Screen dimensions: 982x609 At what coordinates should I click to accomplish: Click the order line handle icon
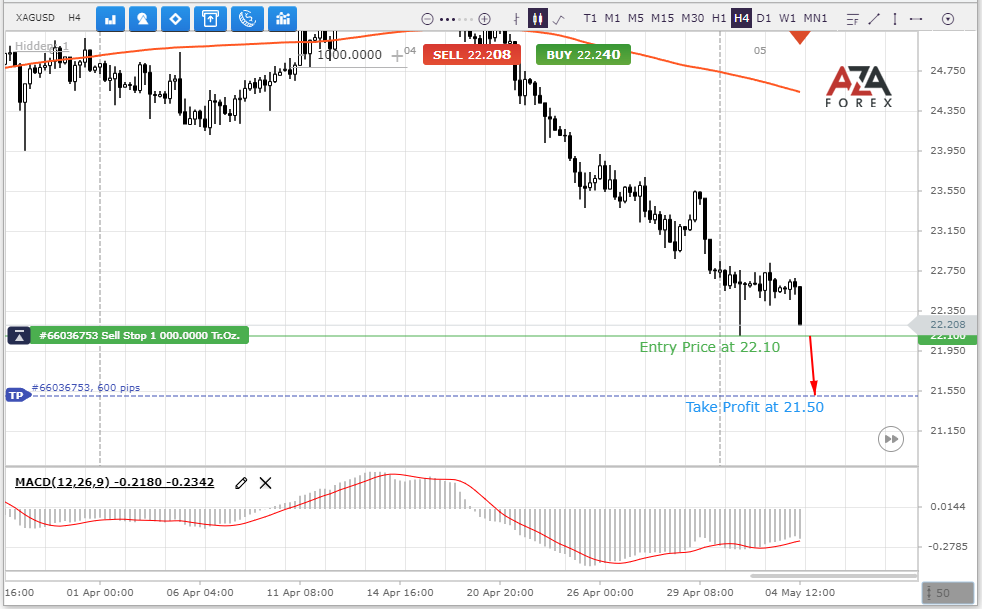(19, 336)
